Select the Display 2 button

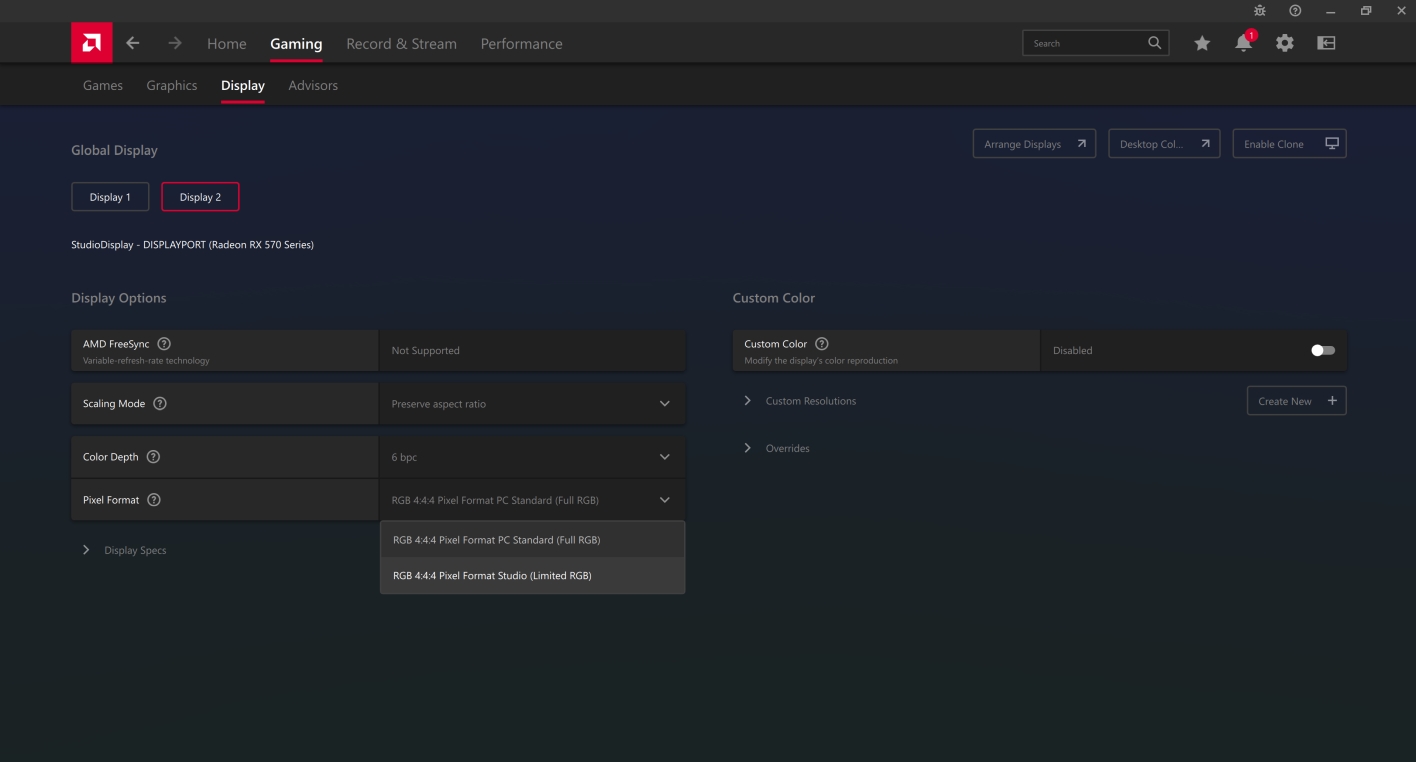(200, 197)
